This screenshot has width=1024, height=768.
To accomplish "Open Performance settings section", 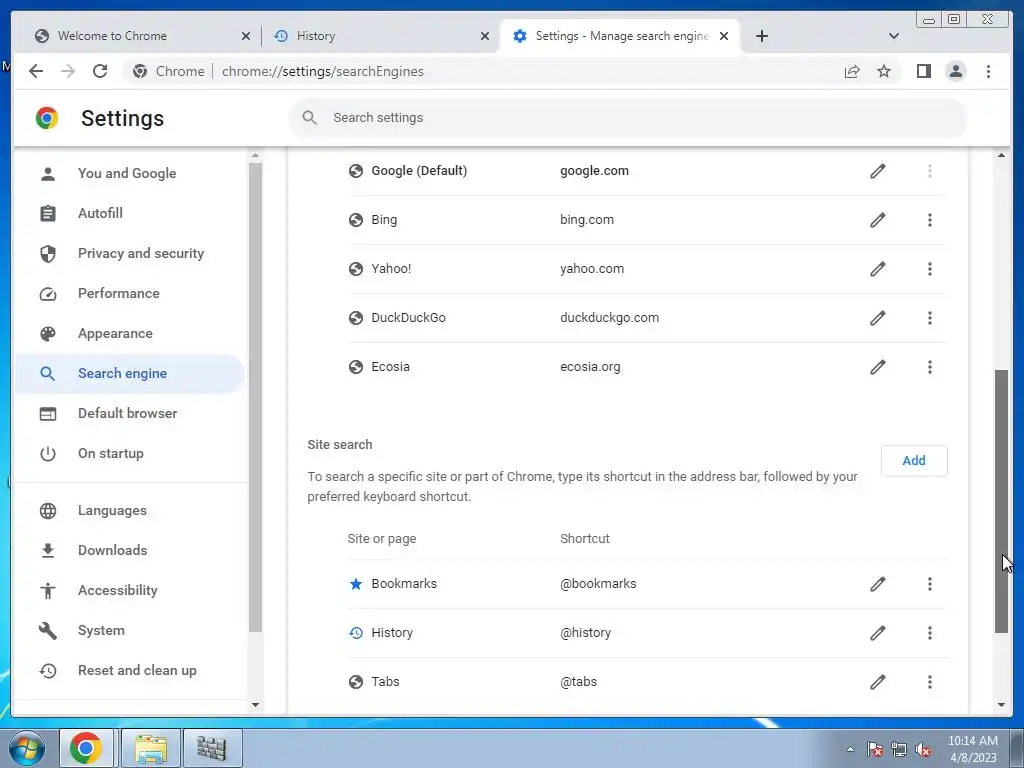I will [129, 293].
